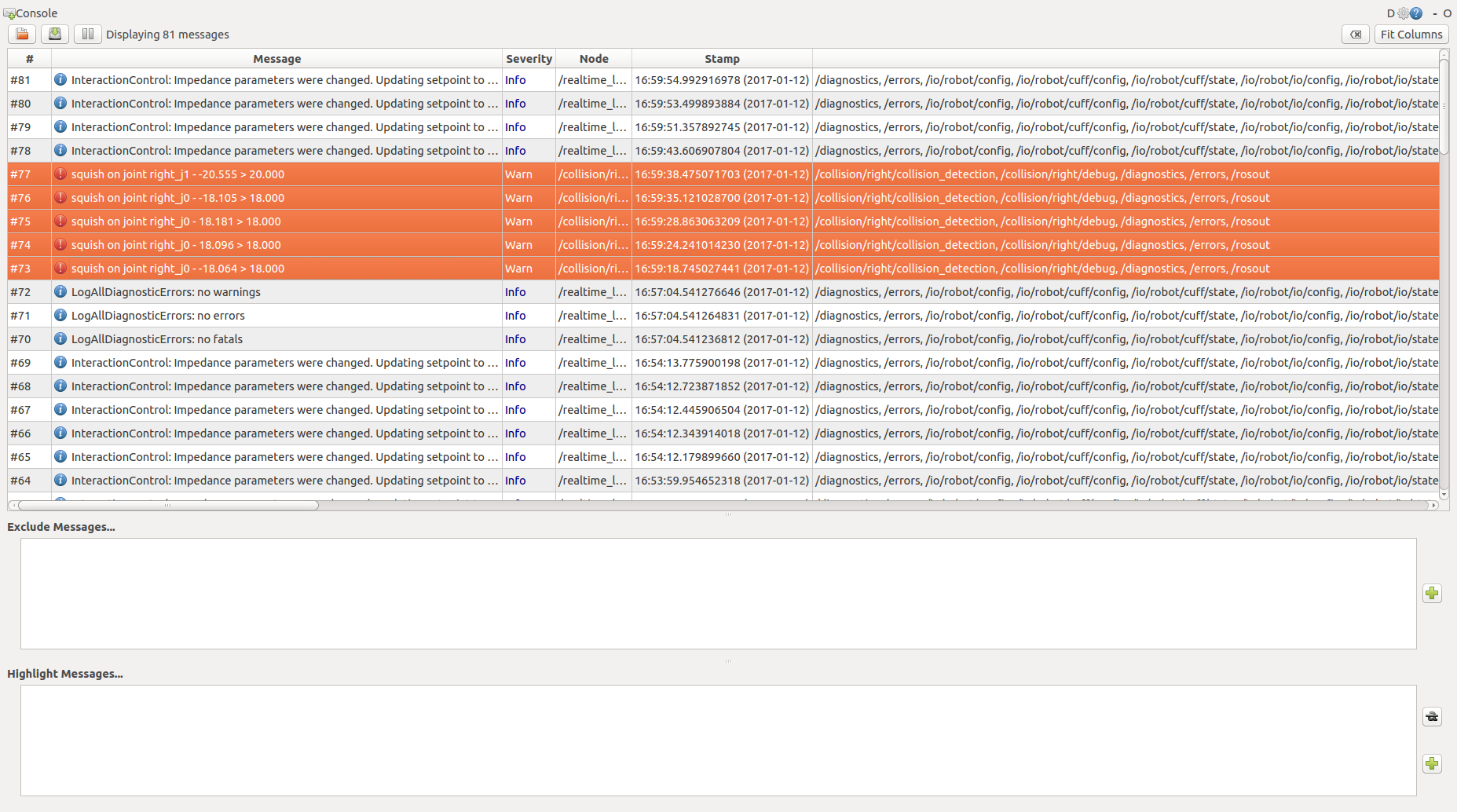This screenshot has width=1457, height=812.
Task: Sort by the # column header
Action: tap(29, 59)
